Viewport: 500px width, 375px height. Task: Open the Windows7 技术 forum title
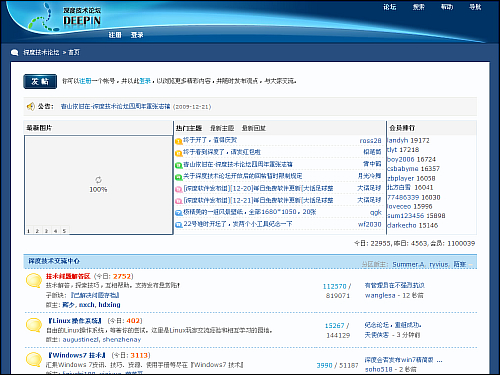pos(77,355)
